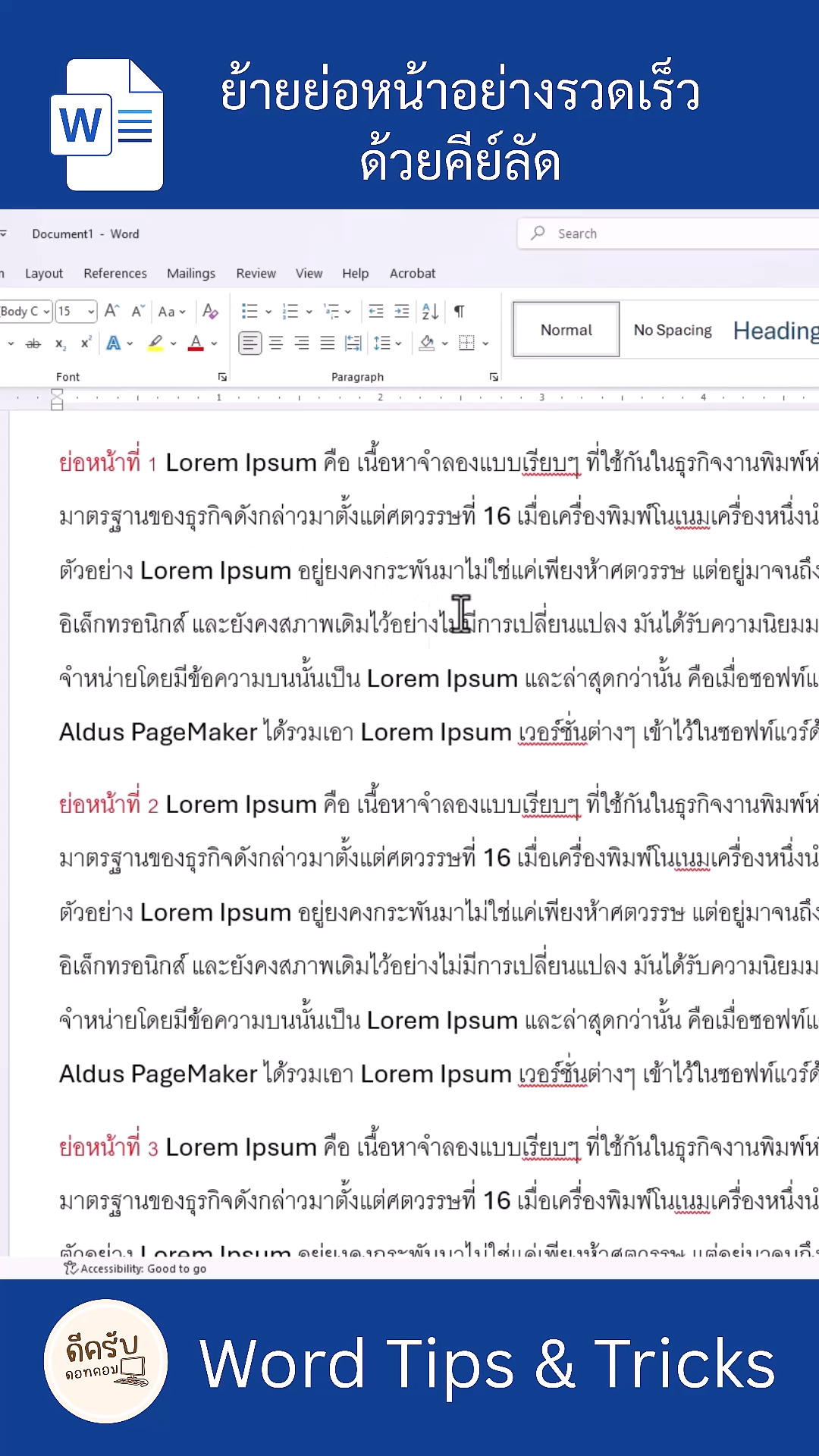Toggle Justify paragraph alignment

(x=328, y=344)
